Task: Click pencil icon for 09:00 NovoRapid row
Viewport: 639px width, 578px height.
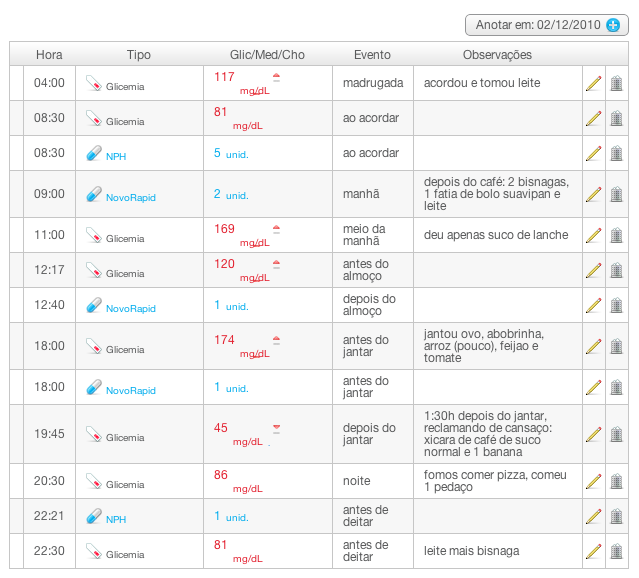Action: coord(593,194)
